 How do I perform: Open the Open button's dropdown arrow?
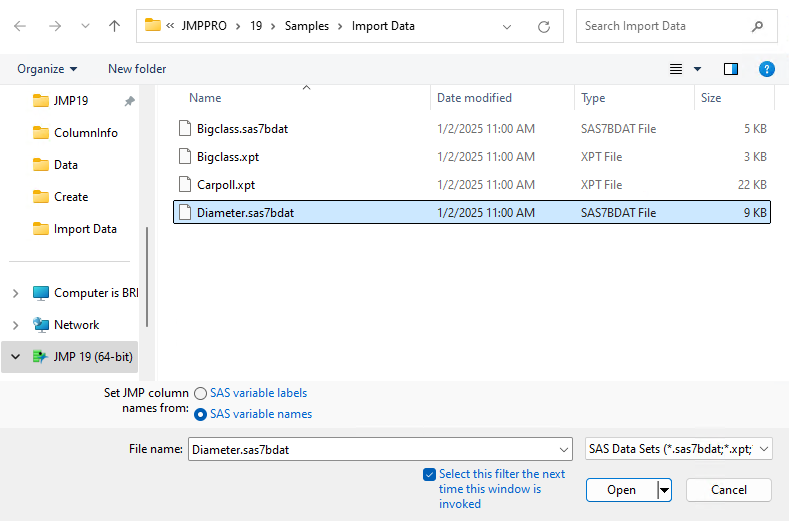(664, 490)
